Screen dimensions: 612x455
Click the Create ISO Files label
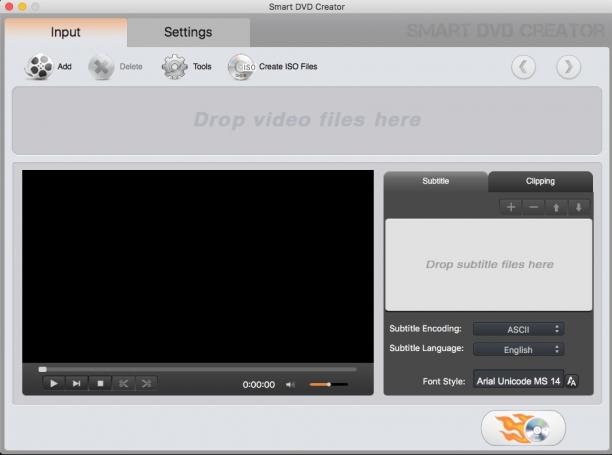(288, 67)
